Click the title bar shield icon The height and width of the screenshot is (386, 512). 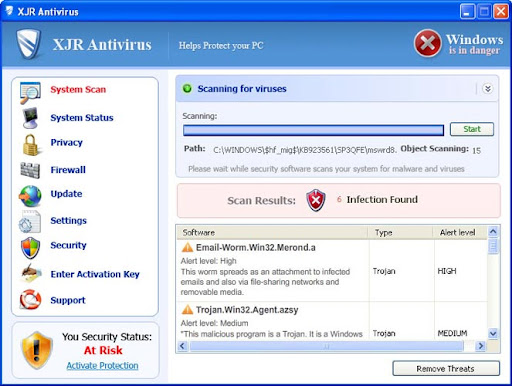[9, 11]
